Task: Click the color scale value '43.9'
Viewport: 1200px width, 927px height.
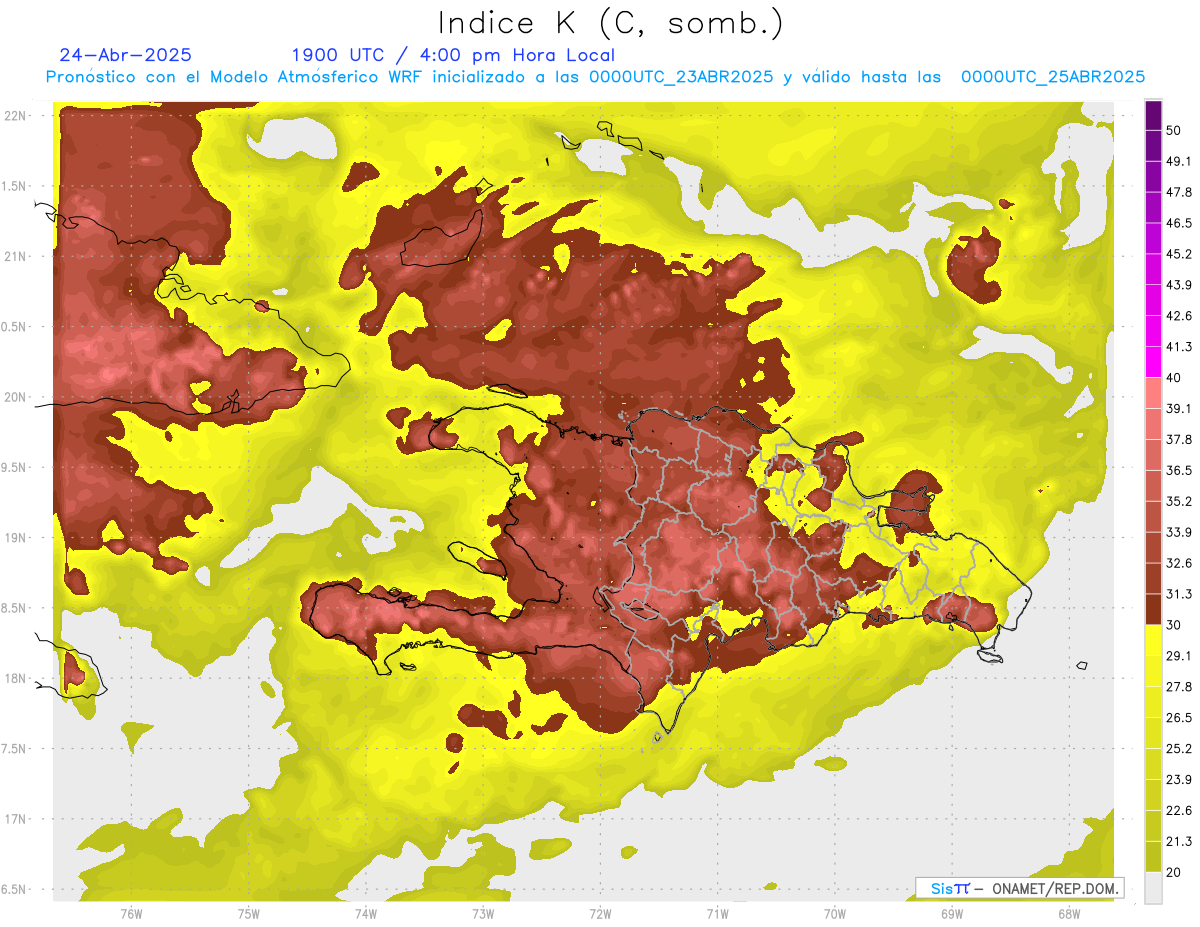Action: (1179, 285)
